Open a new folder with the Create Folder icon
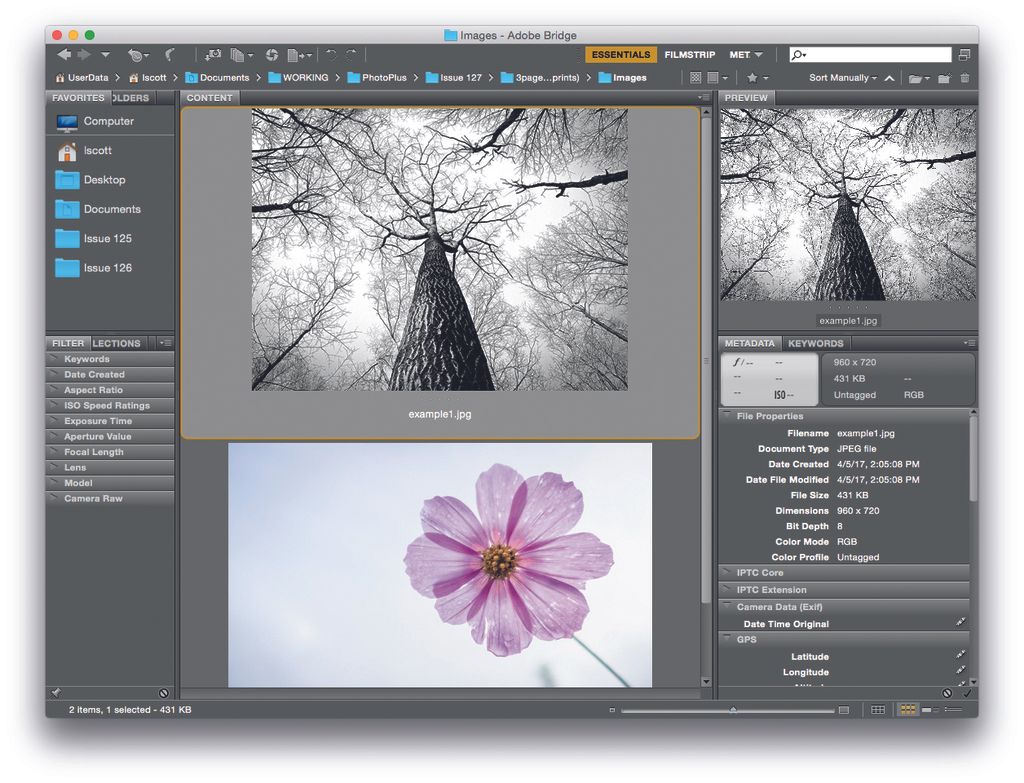1024x783 pixels. click(x=943, y=78)
